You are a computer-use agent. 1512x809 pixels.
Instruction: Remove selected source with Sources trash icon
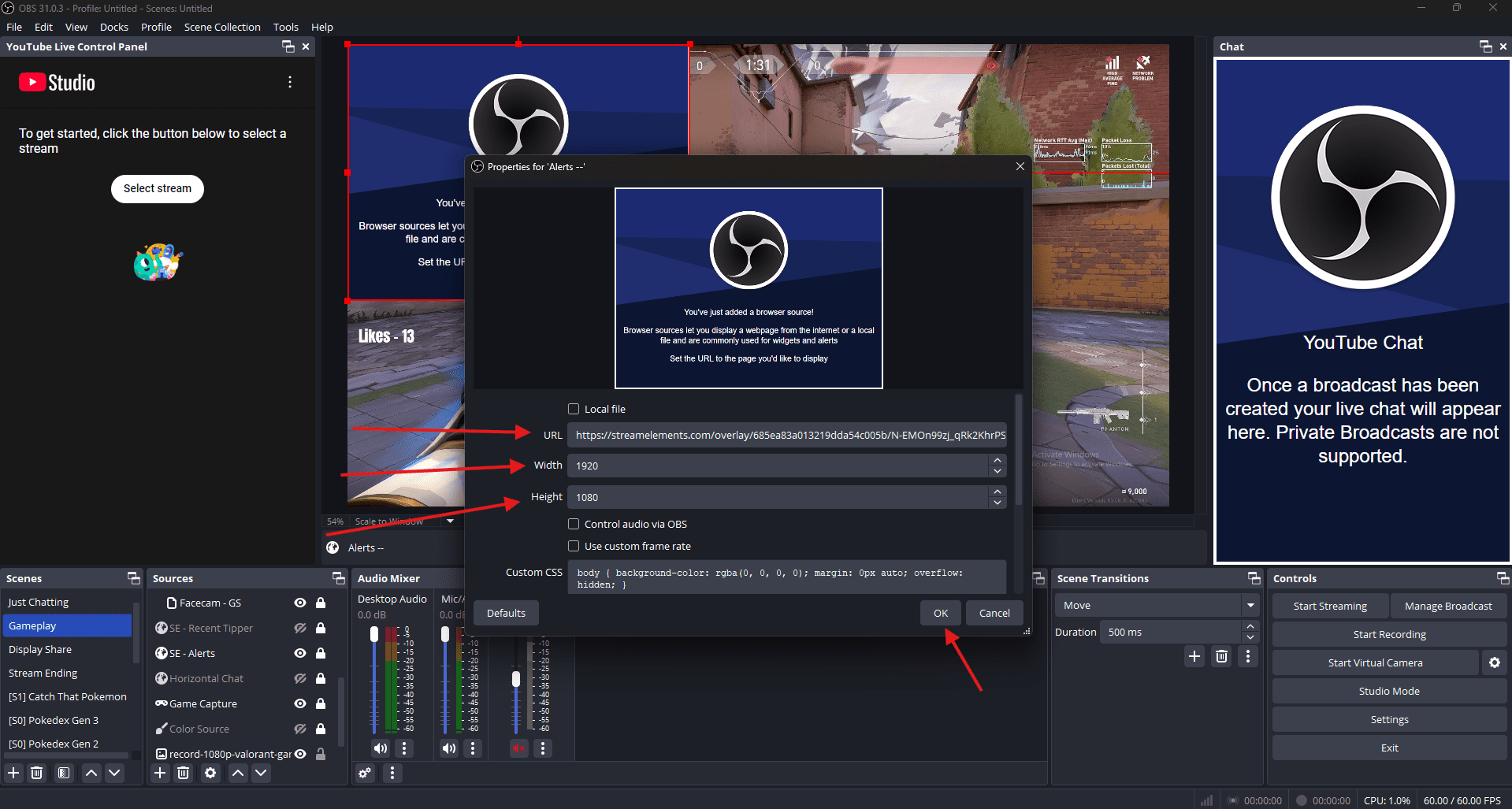[184, 773]
